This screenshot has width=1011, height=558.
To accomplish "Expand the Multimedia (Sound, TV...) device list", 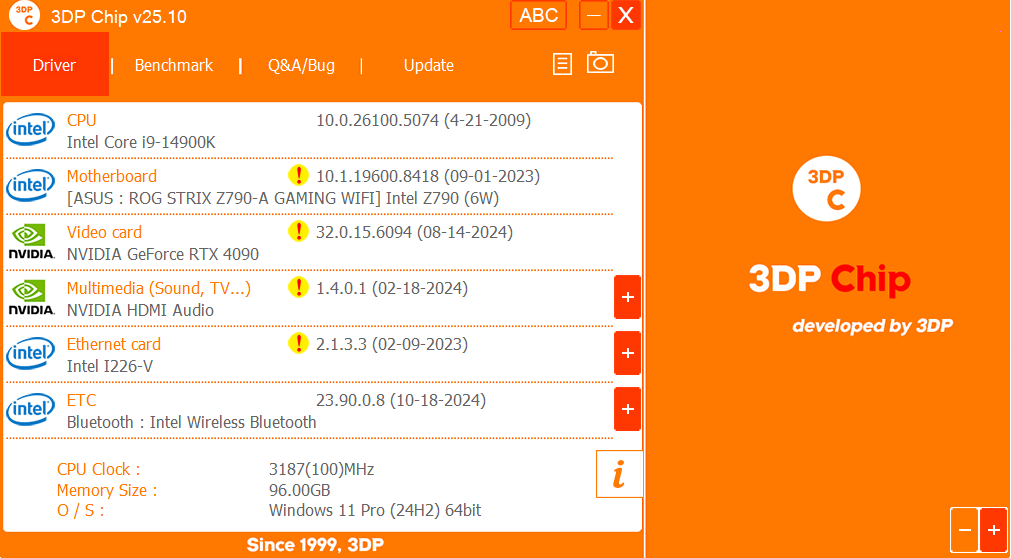I will pos(627,297).
